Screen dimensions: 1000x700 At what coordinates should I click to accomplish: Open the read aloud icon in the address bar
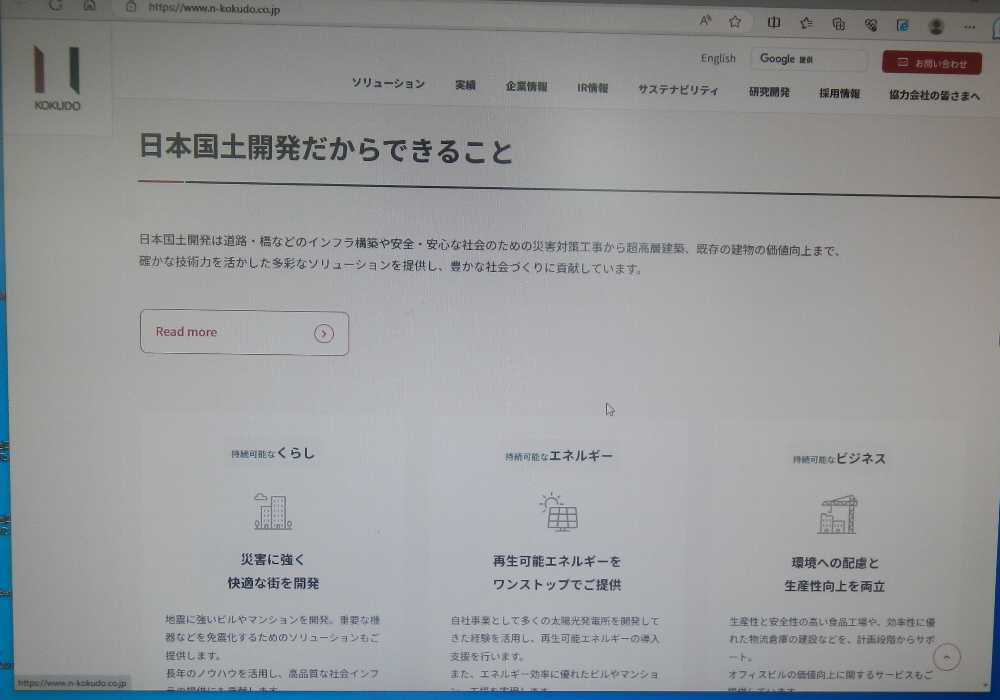(x=705, y=20)
